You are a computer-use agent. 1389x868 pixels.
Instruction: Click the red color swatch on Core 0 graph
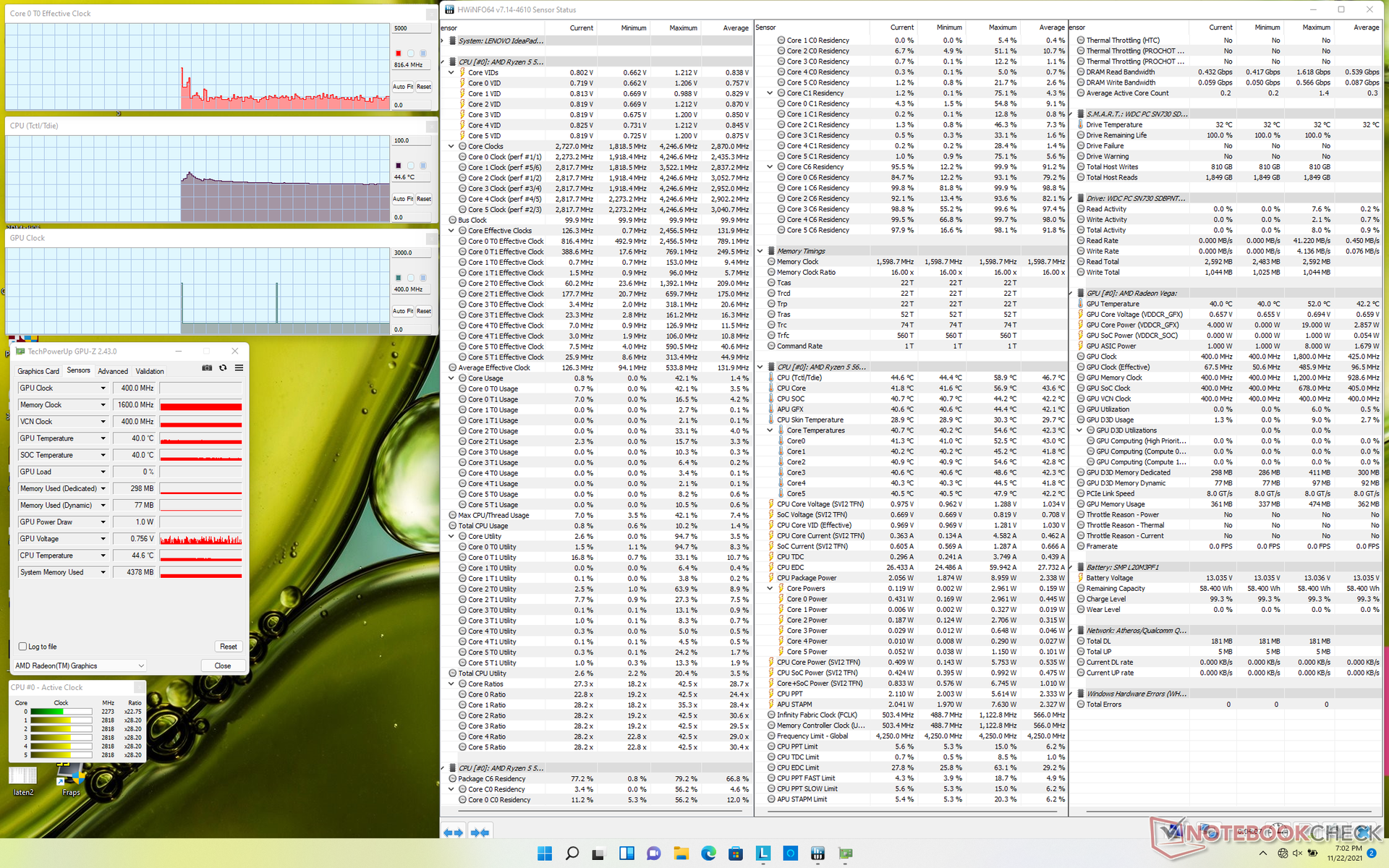pos(398,54)
